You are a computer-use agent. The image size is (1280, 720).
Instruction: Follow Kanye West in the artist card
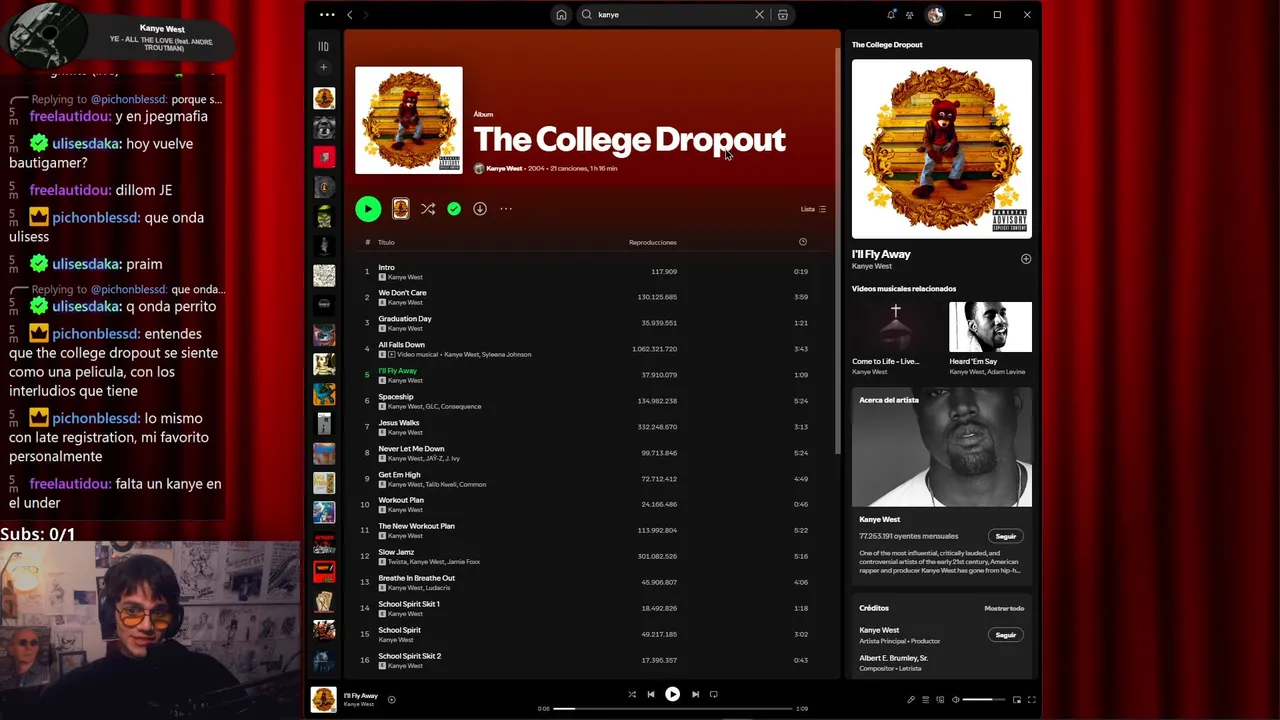pos(1006,536)
